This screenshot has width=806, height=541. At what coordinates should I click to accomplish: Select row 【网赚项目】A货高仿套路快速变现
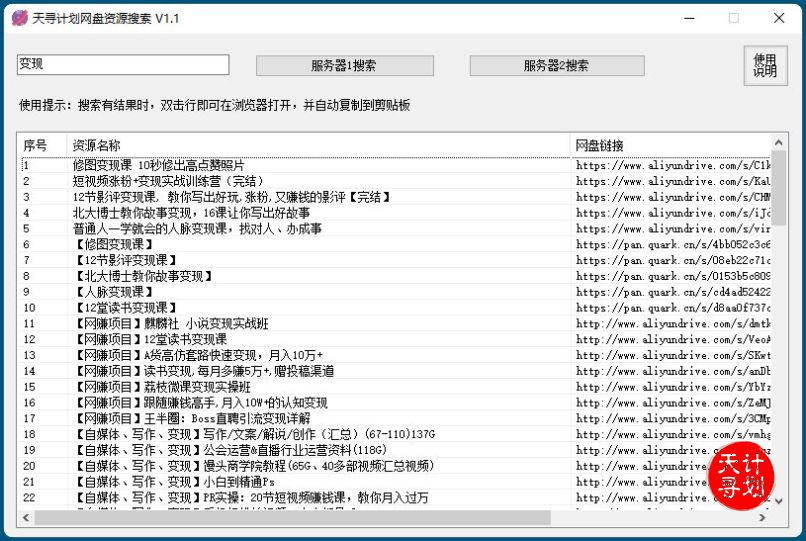click(396, 355)
